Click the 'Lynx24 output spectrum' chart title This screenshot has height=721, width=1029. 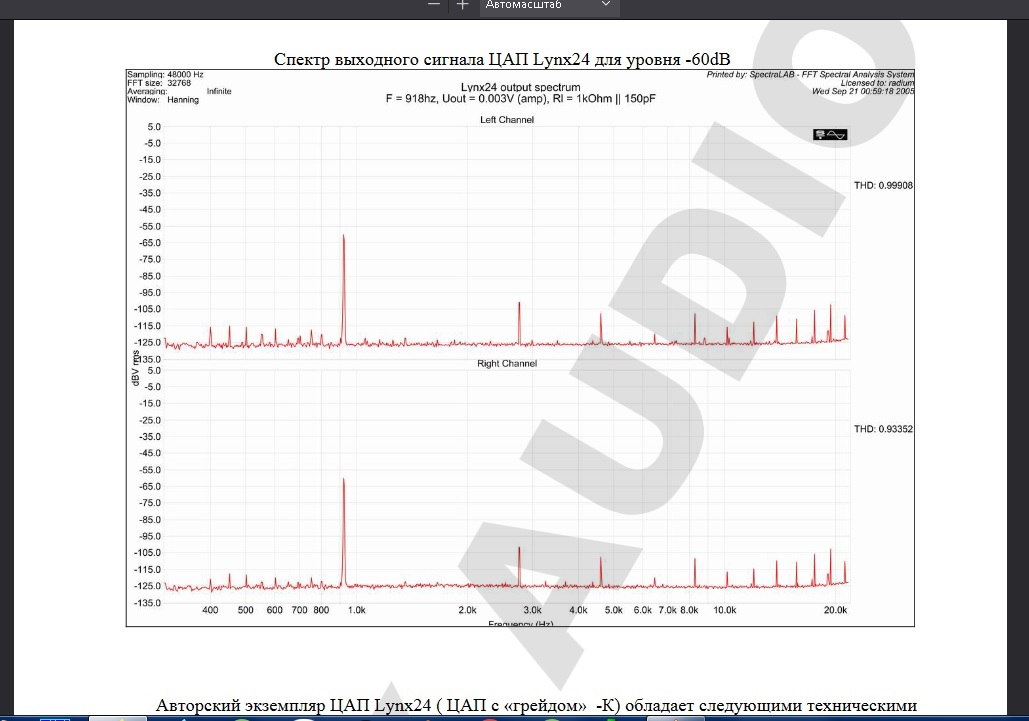(x=520, y=87)
